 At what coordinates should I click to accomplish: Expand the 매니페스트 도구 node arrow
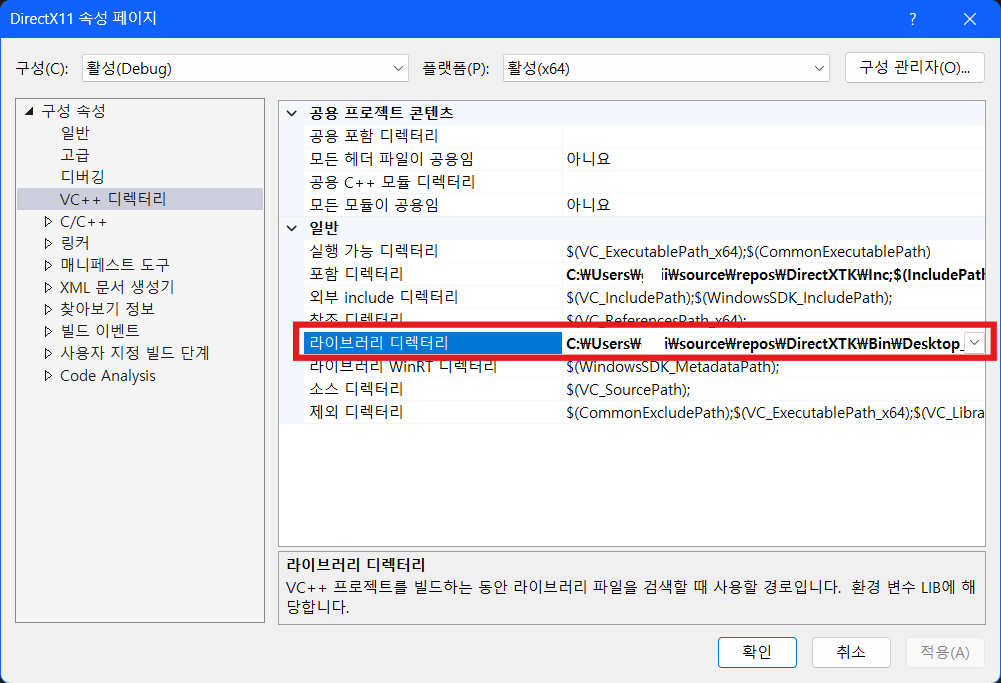coord(49,265)
